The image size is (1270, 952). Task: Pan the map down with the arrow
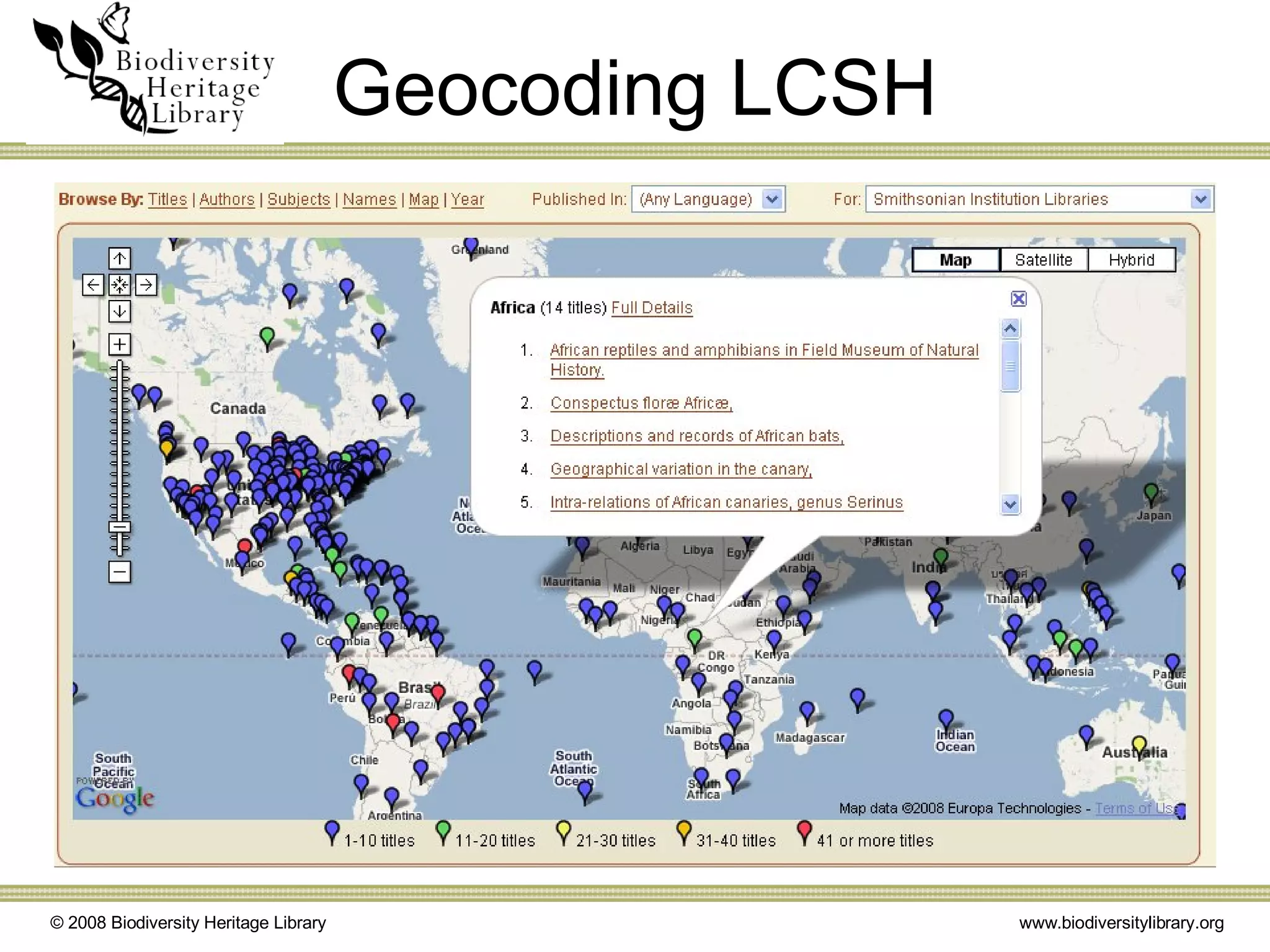(x=120, y=311)
